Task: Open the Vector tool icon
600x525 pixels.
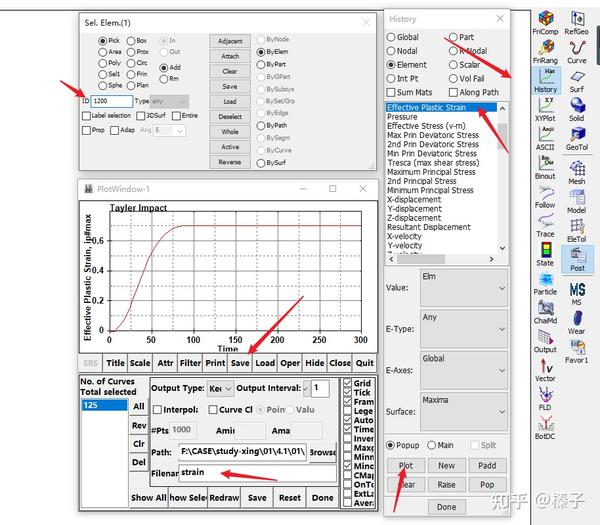Action: coord(545,370)
